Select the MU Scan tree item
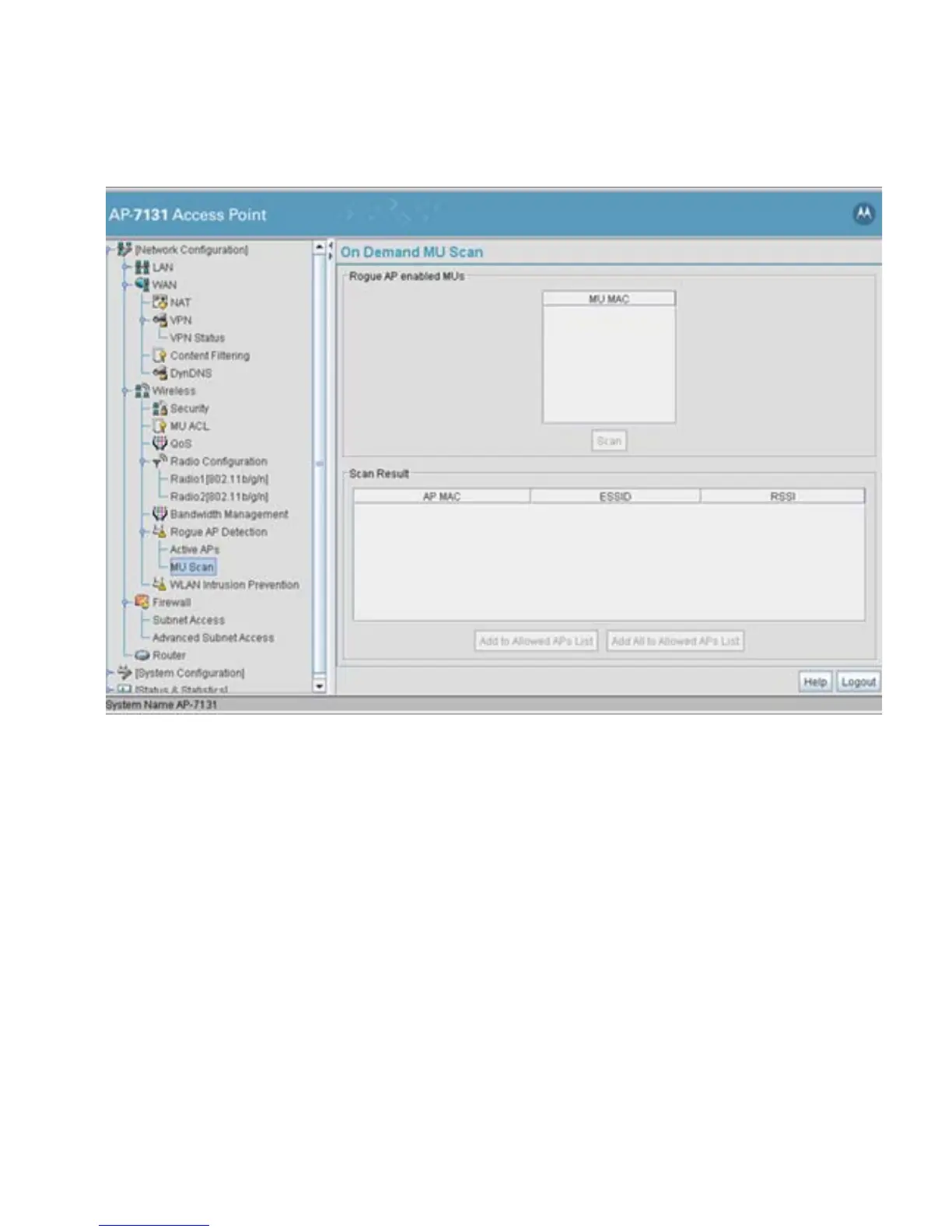The height and width of the screenshot is (1232, 952). click(192, 567)
